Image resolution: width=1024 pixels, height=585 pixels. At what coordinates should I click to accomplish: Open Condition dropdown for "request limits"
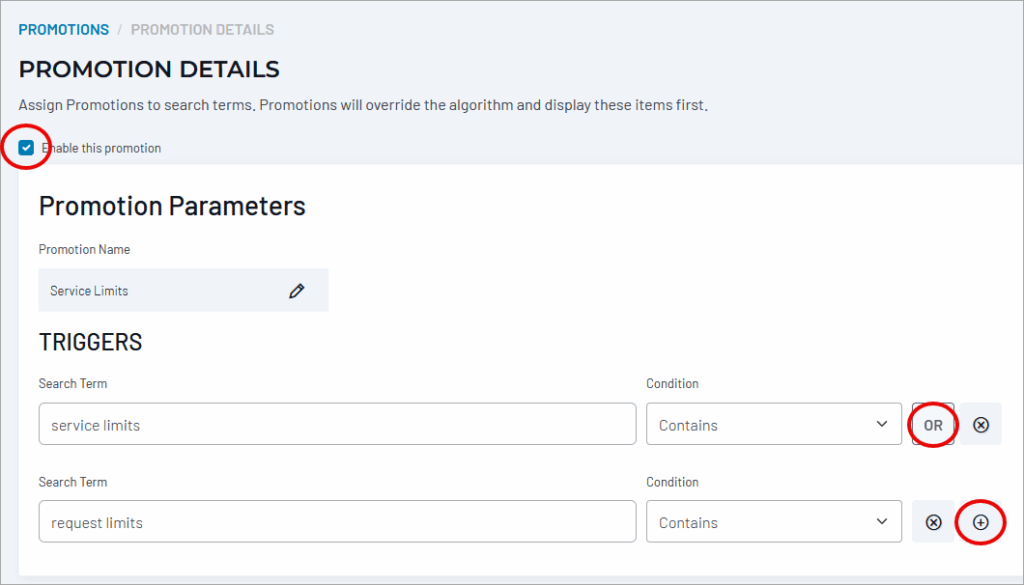pyautogui.click(x=773, y=522)
